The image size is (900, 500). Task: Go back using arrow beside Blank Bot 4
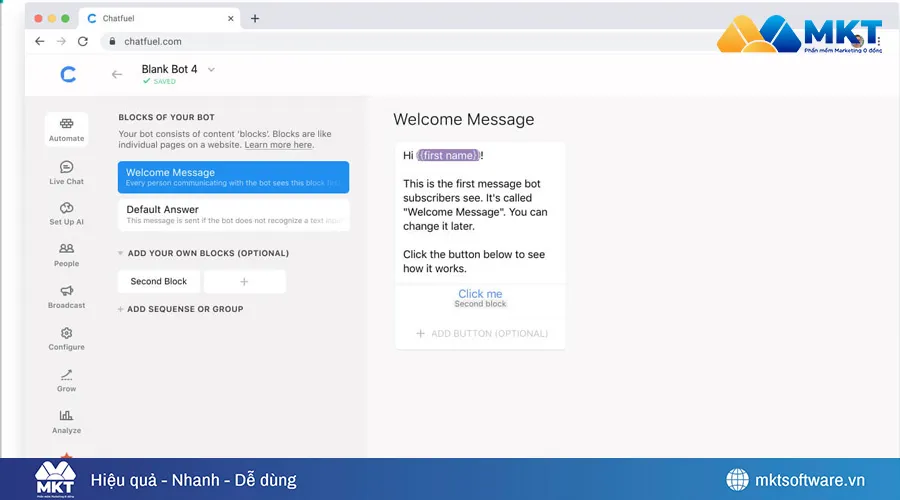[117, 74]
